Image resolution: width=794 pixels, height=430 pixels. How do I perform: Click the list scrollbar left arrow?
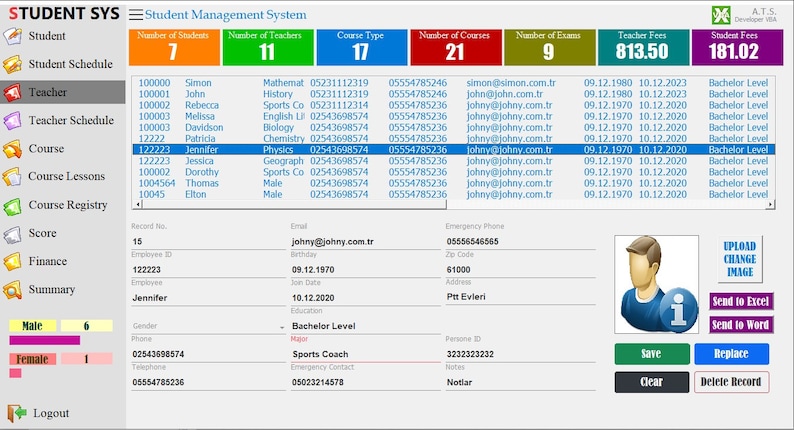137,205
